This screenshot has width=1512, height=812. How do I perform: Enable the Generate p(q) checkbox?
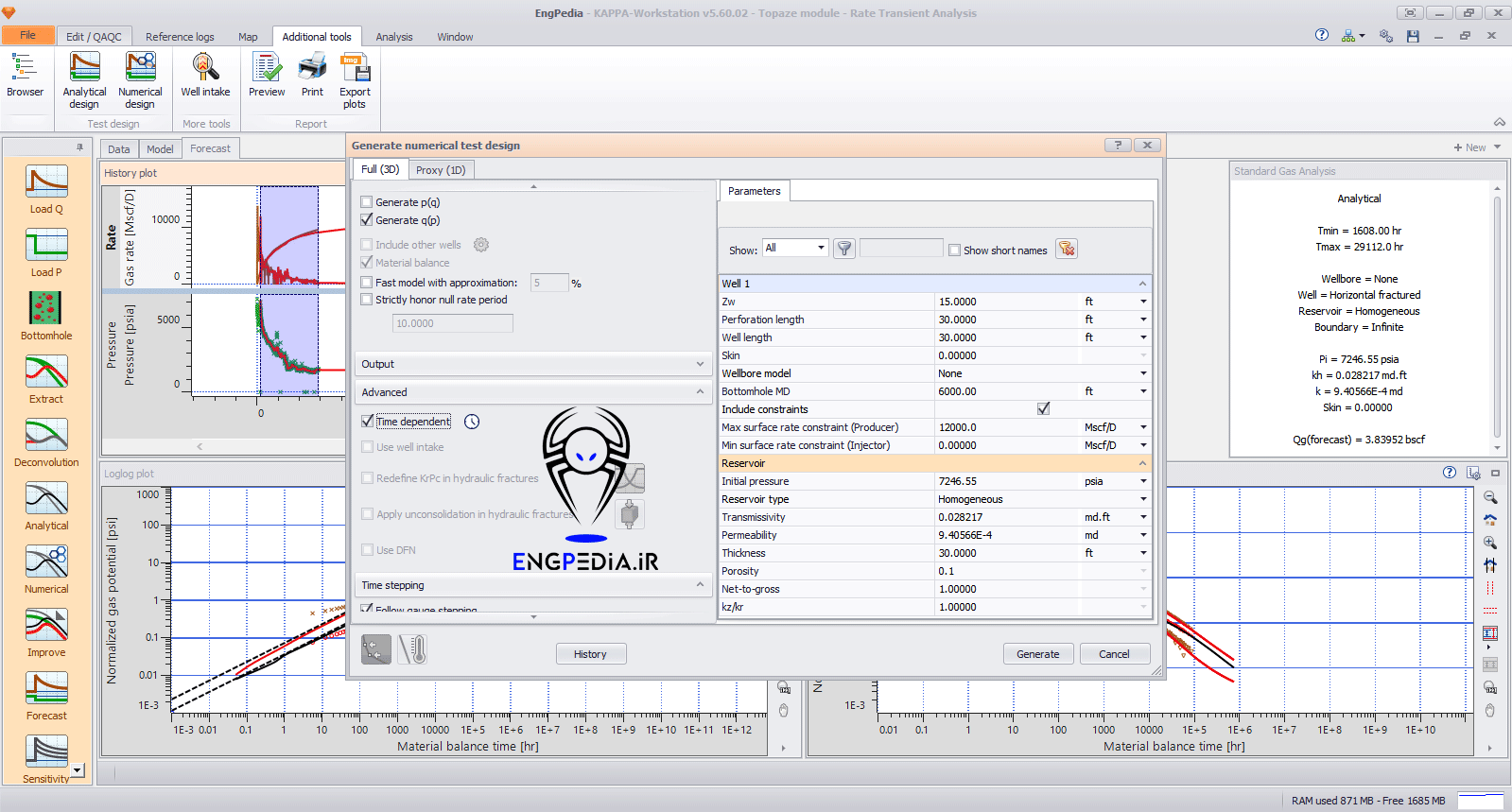(x=367, y=202)
